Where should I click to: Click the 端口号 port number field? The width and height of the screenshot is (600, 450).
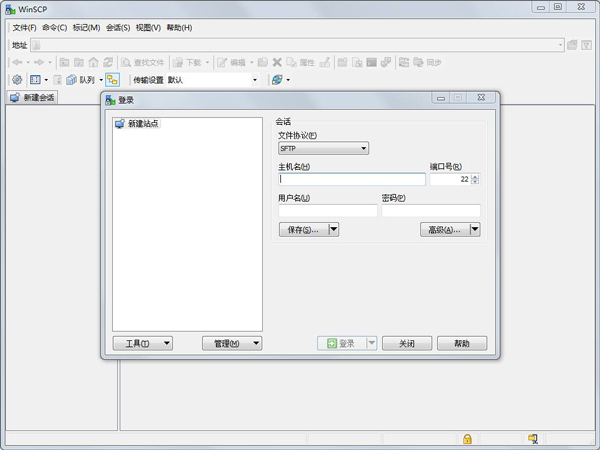click(x=451, y=179)
